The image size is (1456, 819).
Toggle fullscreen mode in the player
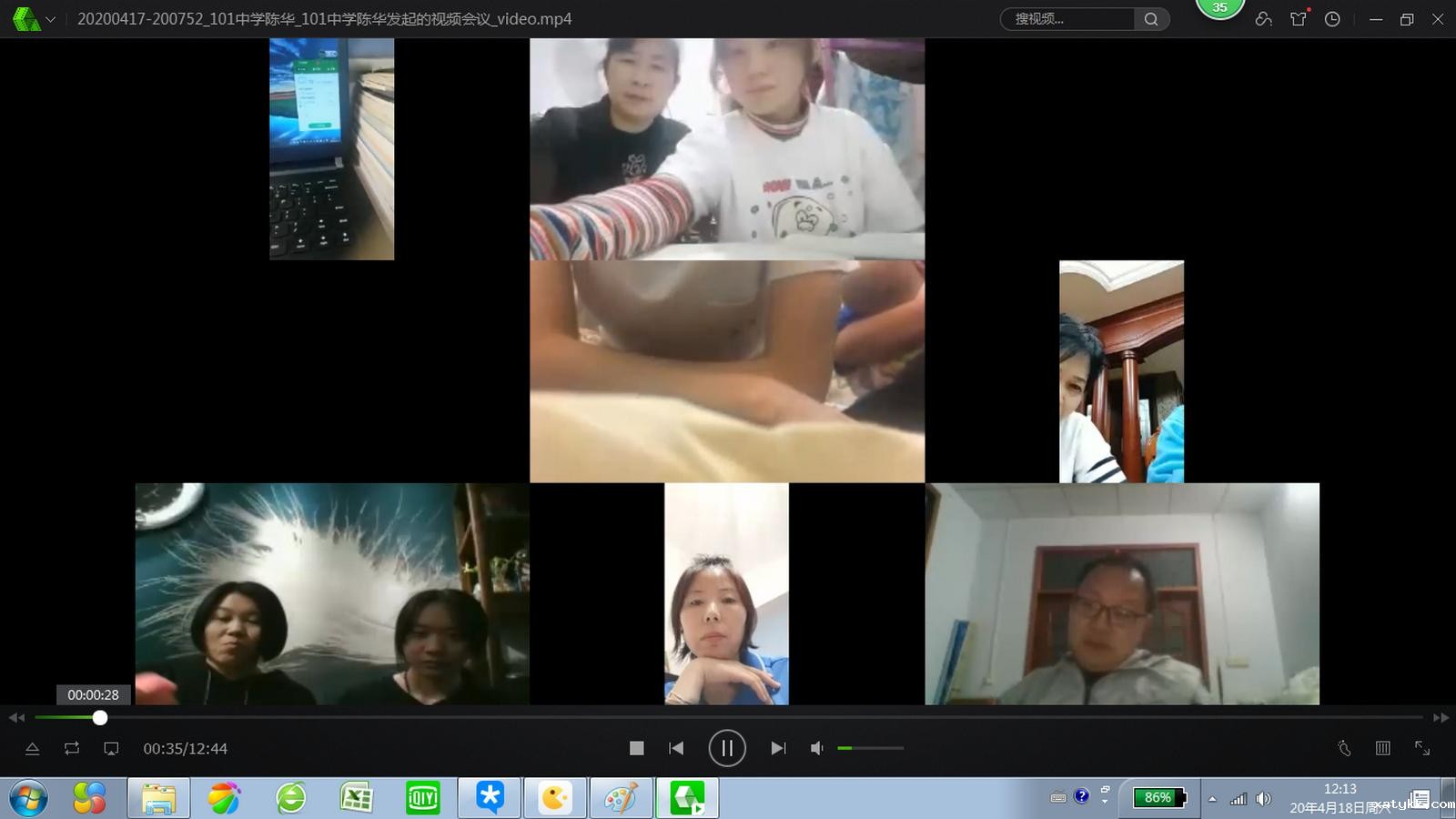click(1422, 748)
